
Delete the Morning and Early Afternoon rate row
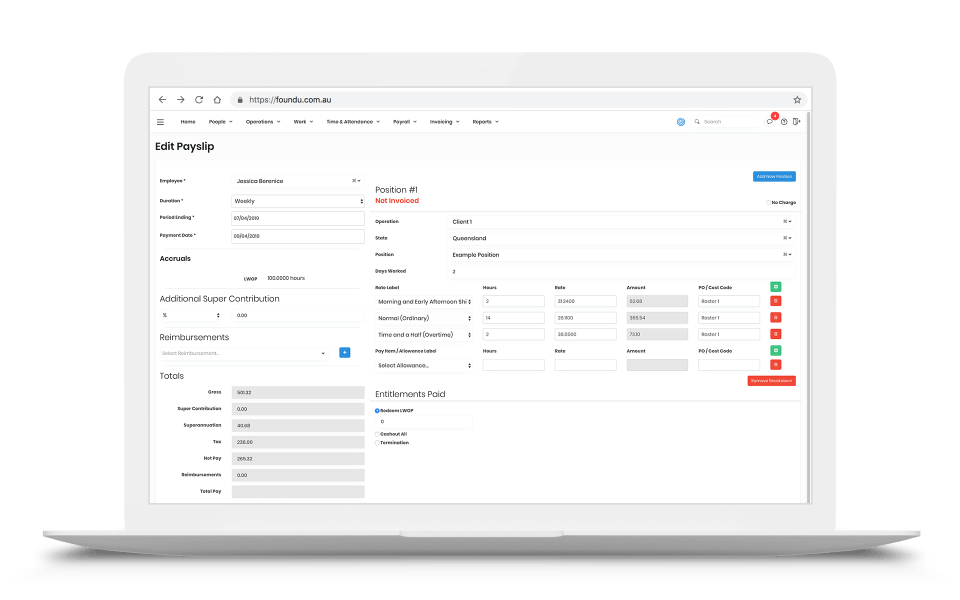click(776, 301)
